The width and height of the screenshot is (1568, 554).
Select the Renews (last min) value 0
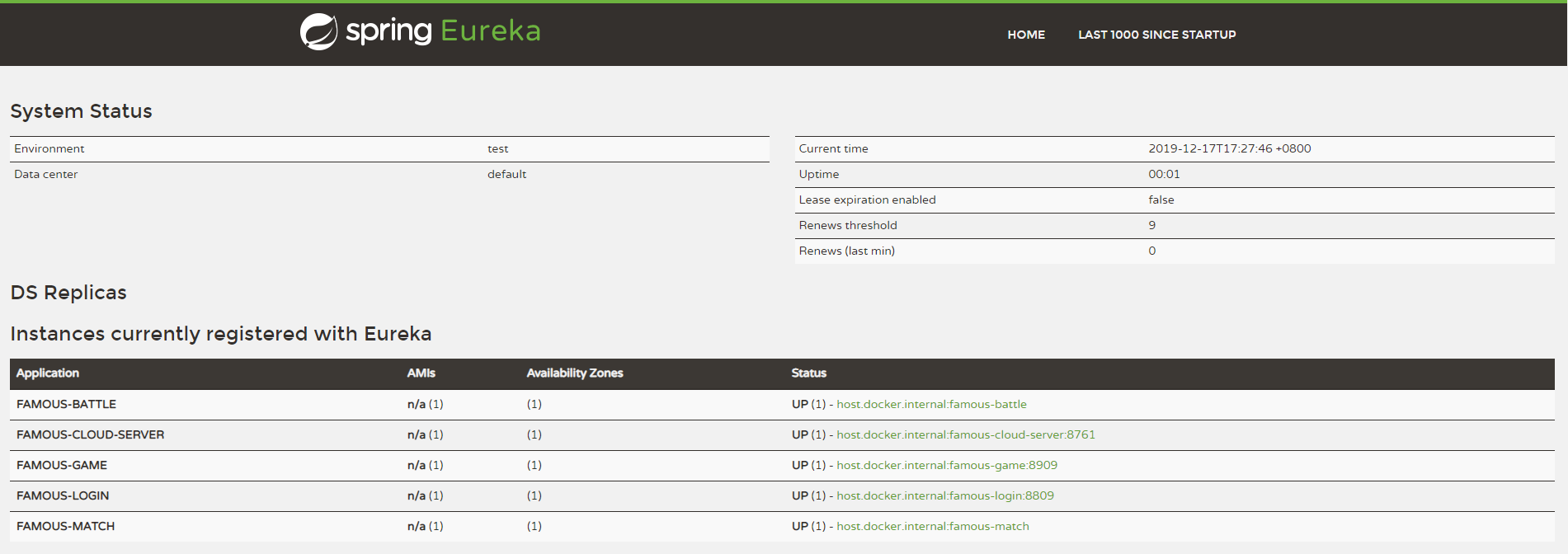(1151, 251)
